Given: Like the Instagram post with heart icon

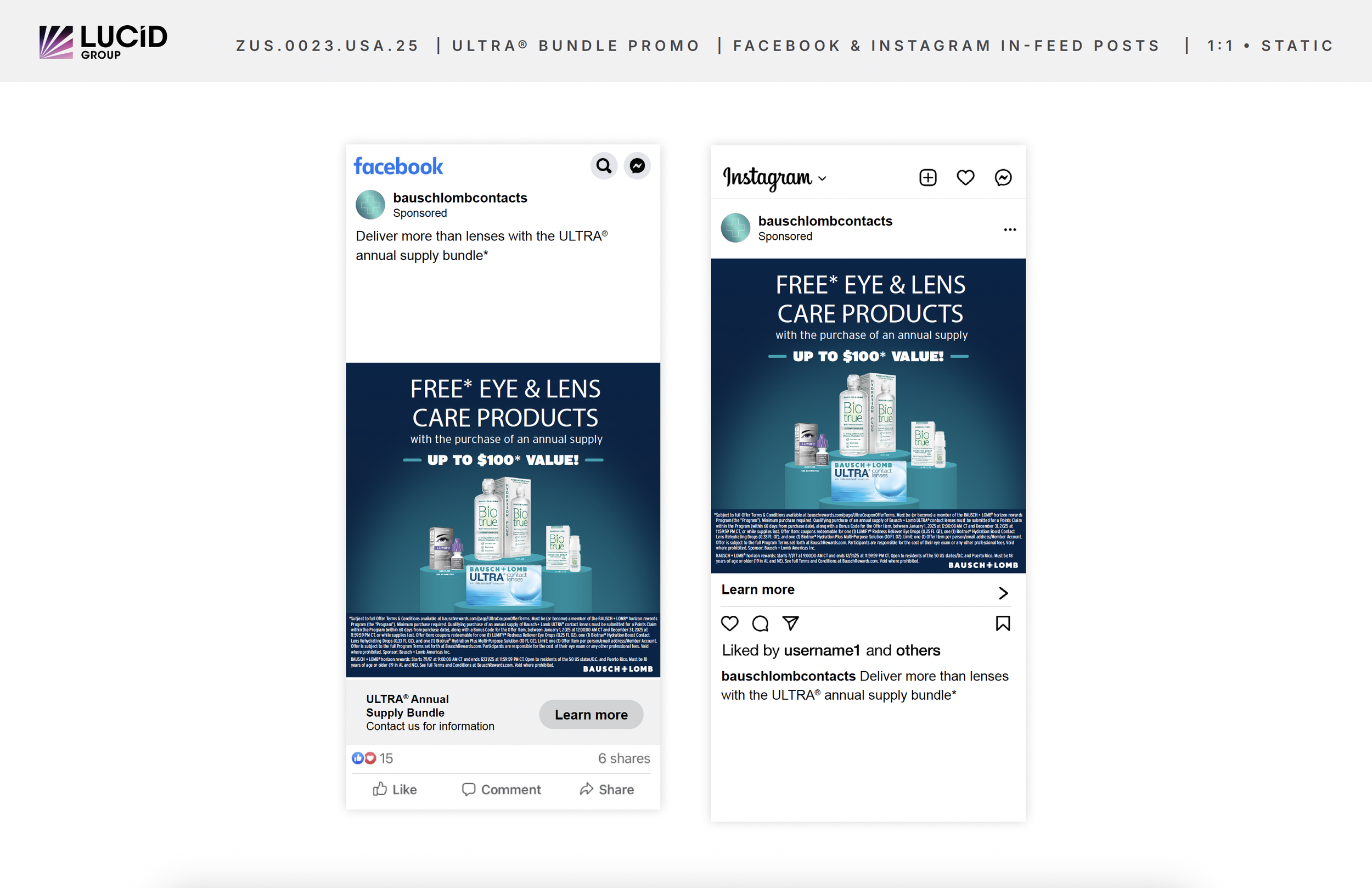Looking at the screenshot, I should point(730,623).
